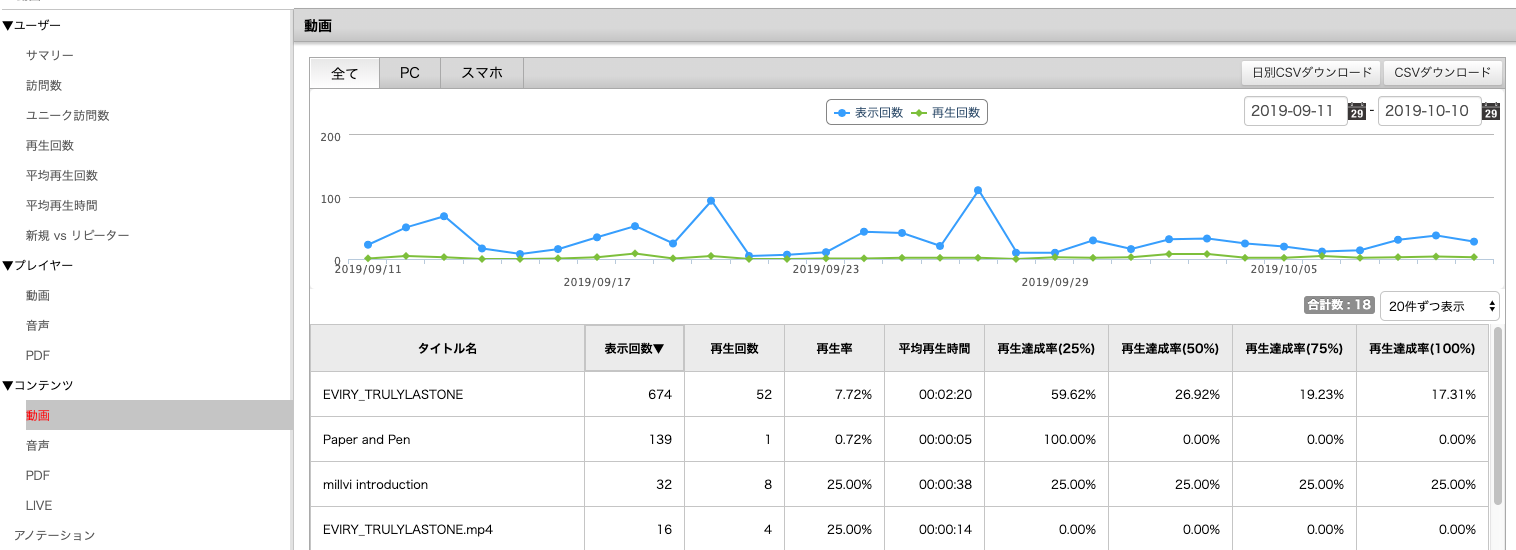Collapse the コンテンツ section

pyautogui.click(x=38, y=385)
